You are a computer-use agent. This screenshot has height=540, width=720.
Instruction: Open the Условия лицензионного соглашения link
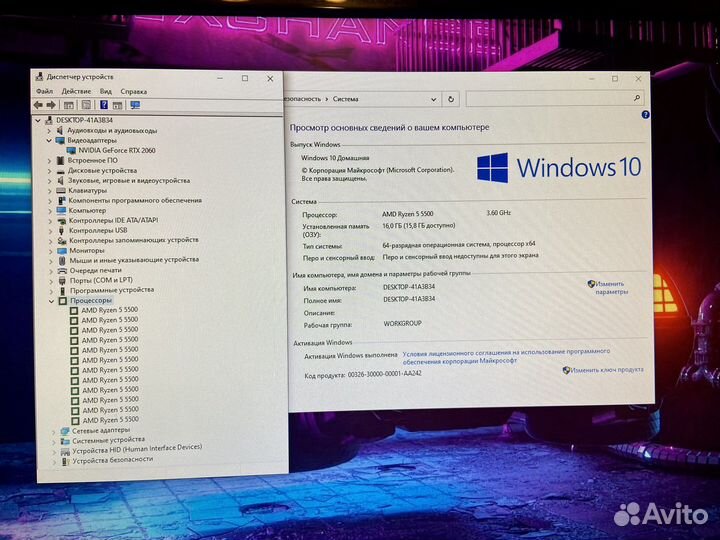point(506,356)
